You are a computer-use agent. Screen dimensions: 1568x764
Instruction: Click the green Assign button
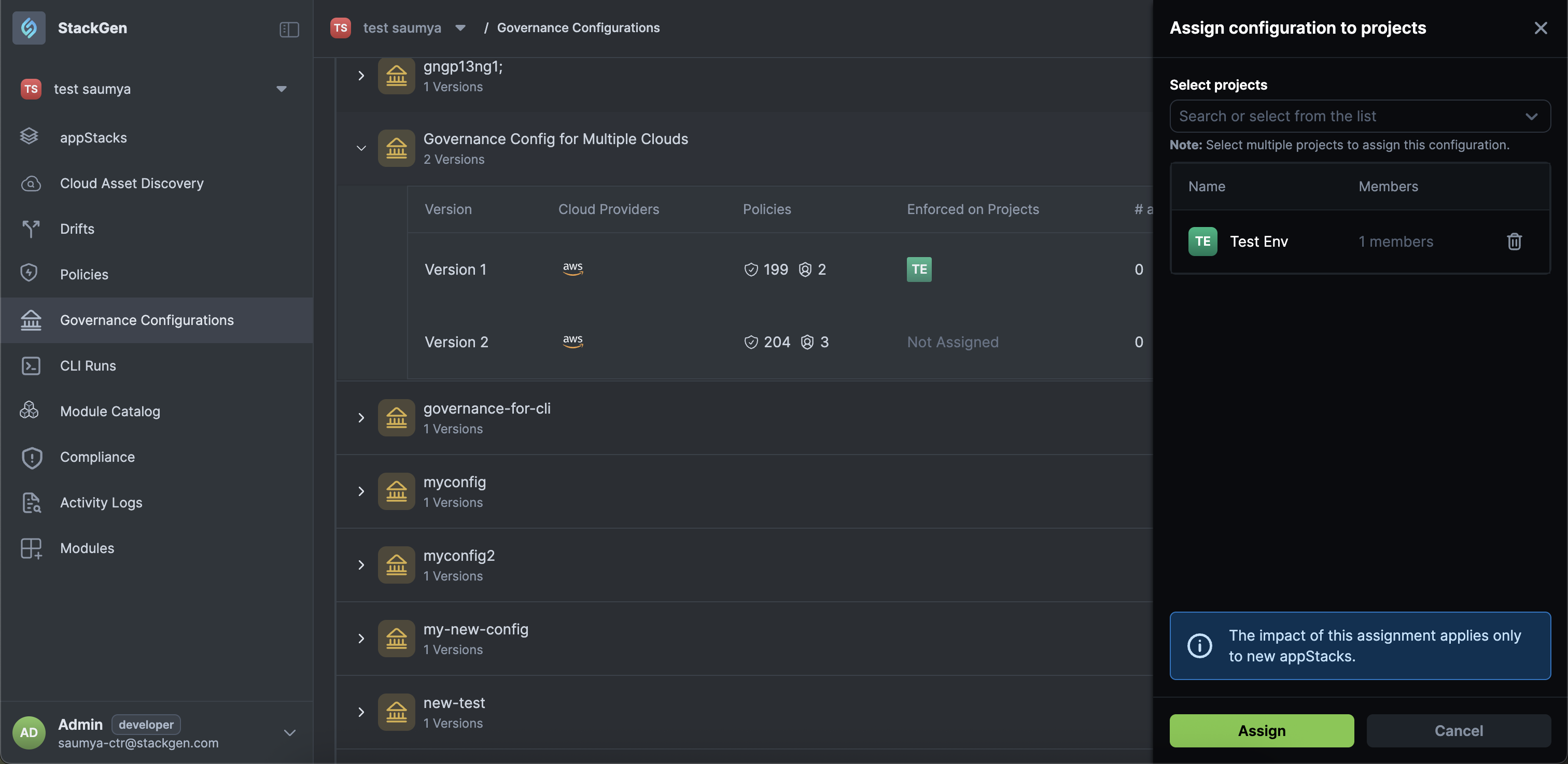[1261, 730]
